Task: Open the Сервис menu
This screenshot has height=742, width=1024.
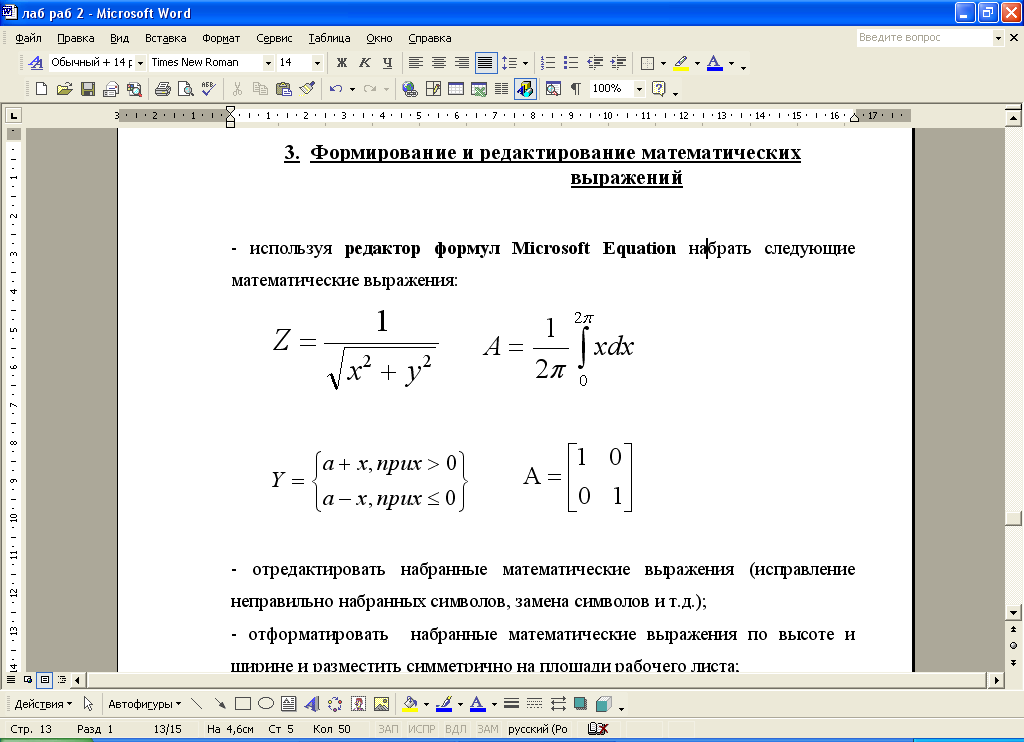Action: (x=274, y=39)
